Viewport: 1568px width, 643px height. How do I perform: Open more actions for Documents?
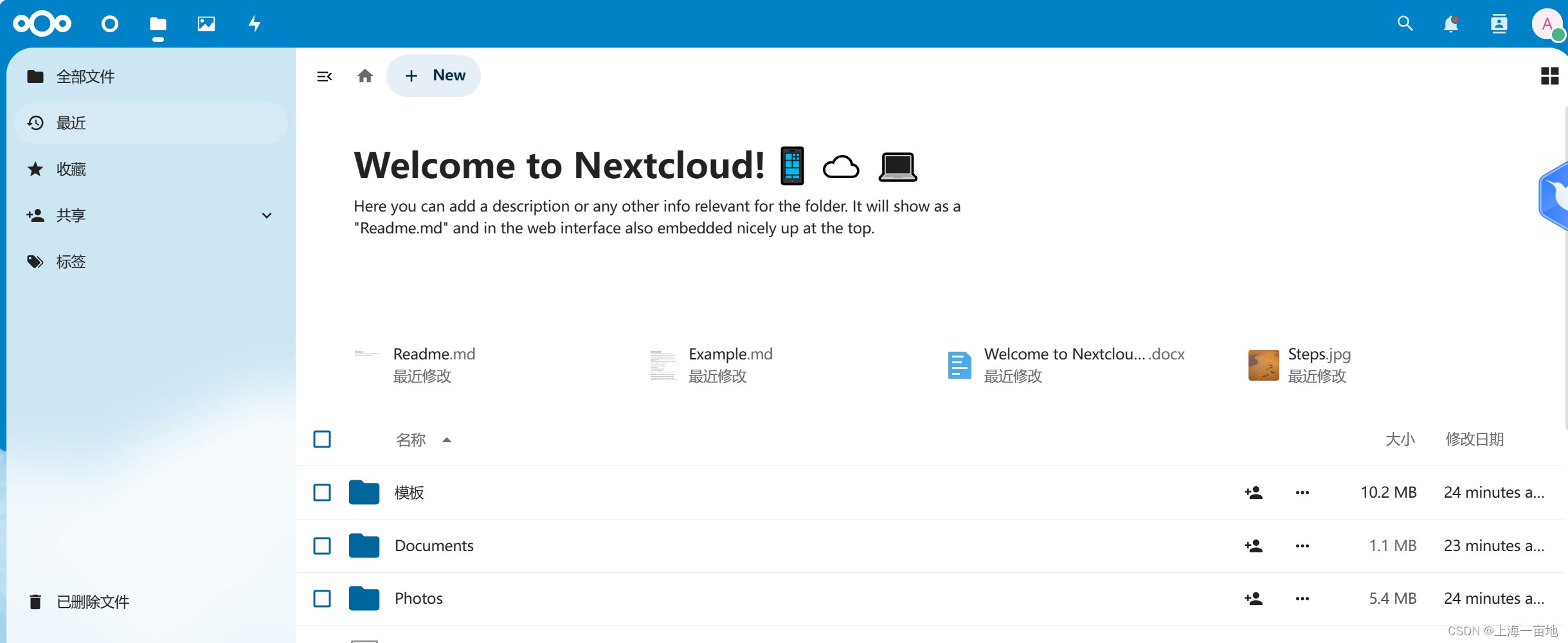[1302, 546]
